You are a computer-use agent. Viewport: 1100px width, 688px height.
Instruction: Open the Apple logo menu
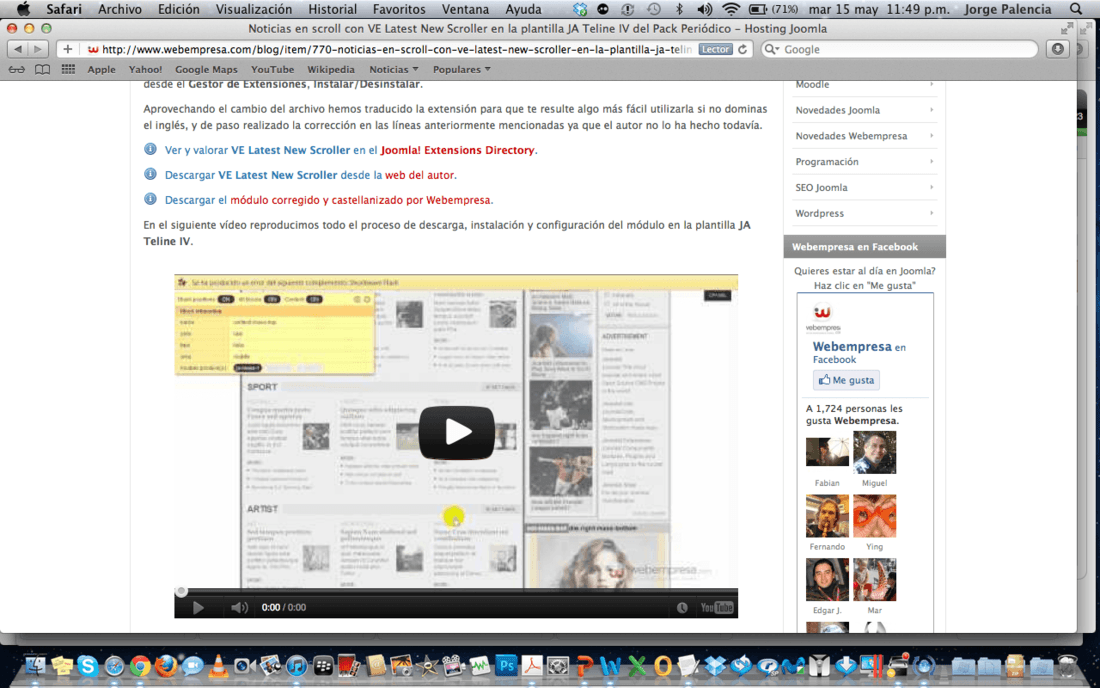point(23,9)
